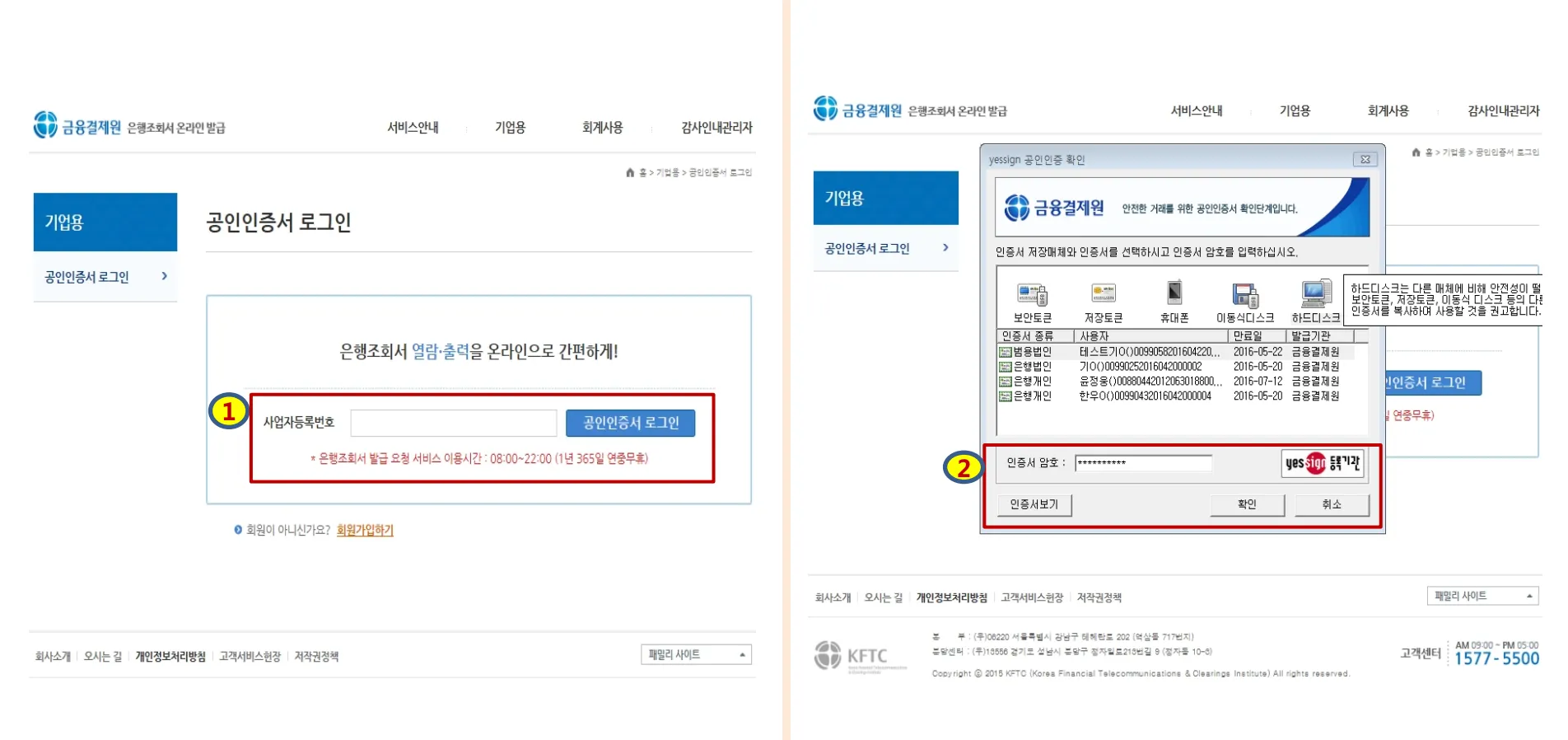Open the 패밀리 사이트 dropdown in left footer
This screenshot has width=1568, height=740.
696,655
